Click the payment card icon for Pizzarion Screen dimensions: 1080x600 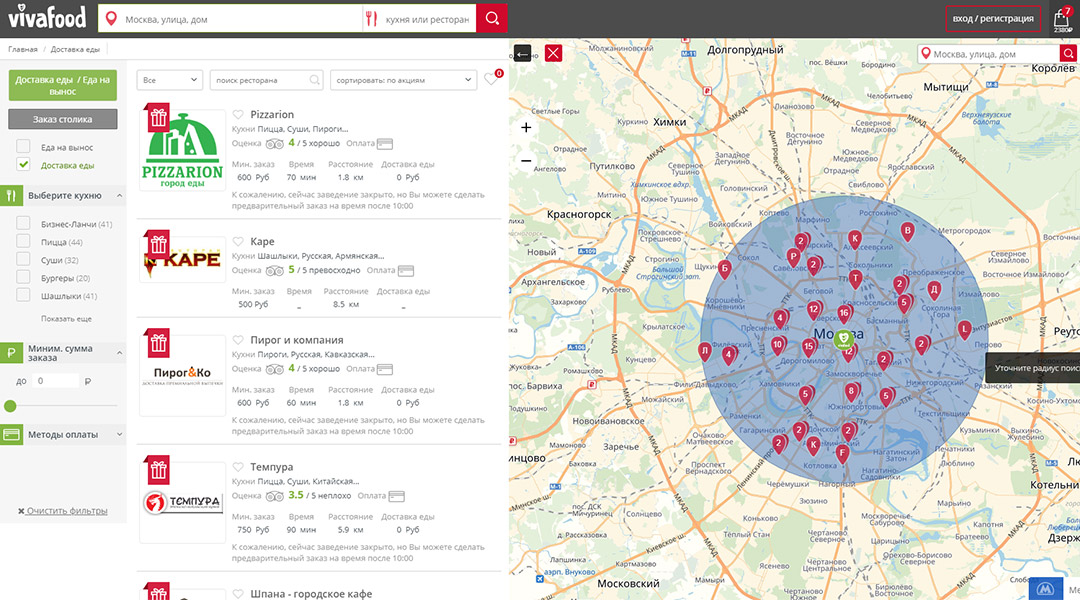(385, 144)
